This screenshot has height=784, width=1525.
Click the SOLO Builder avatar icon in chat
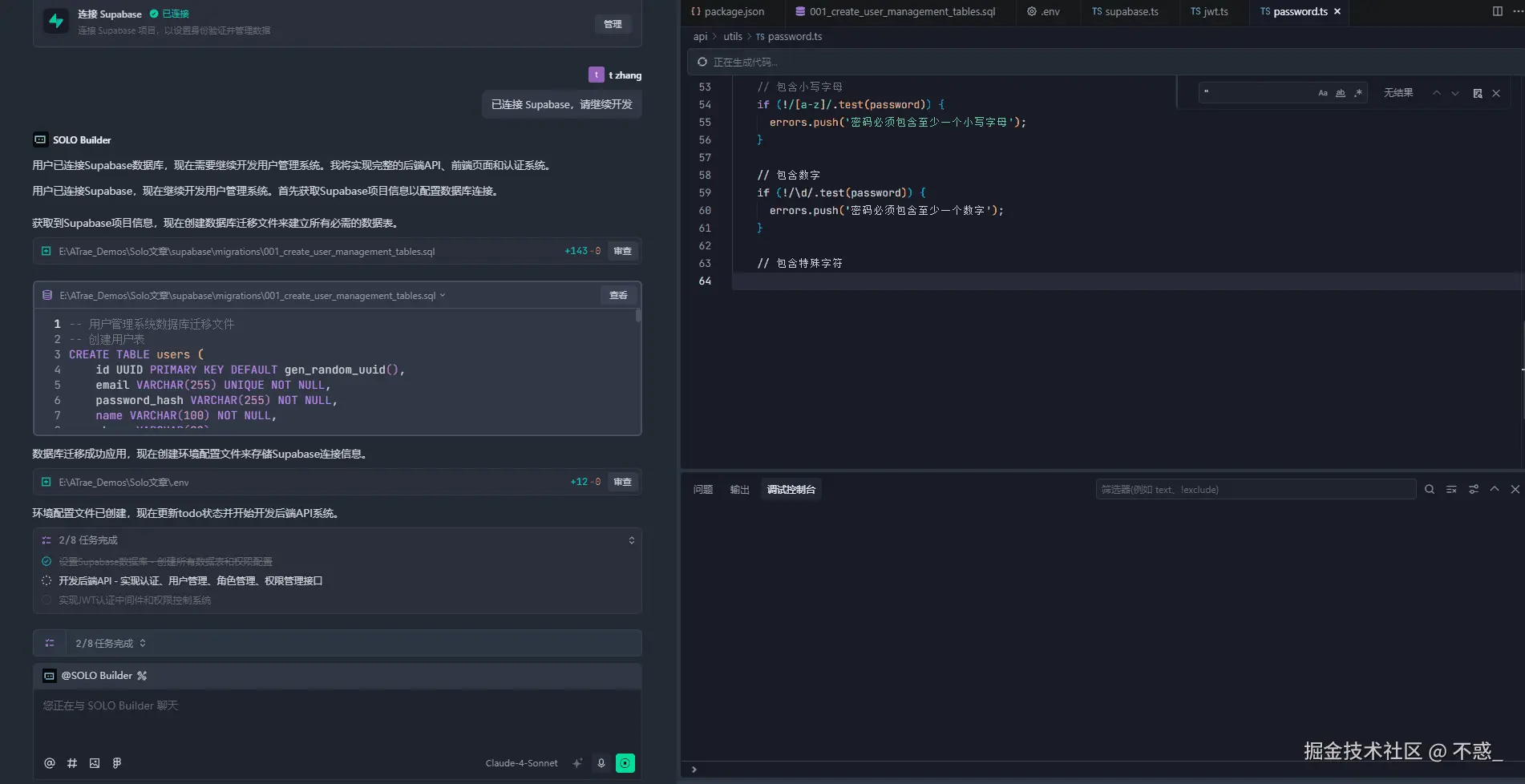pyautogui.click(x=40, y=139)
